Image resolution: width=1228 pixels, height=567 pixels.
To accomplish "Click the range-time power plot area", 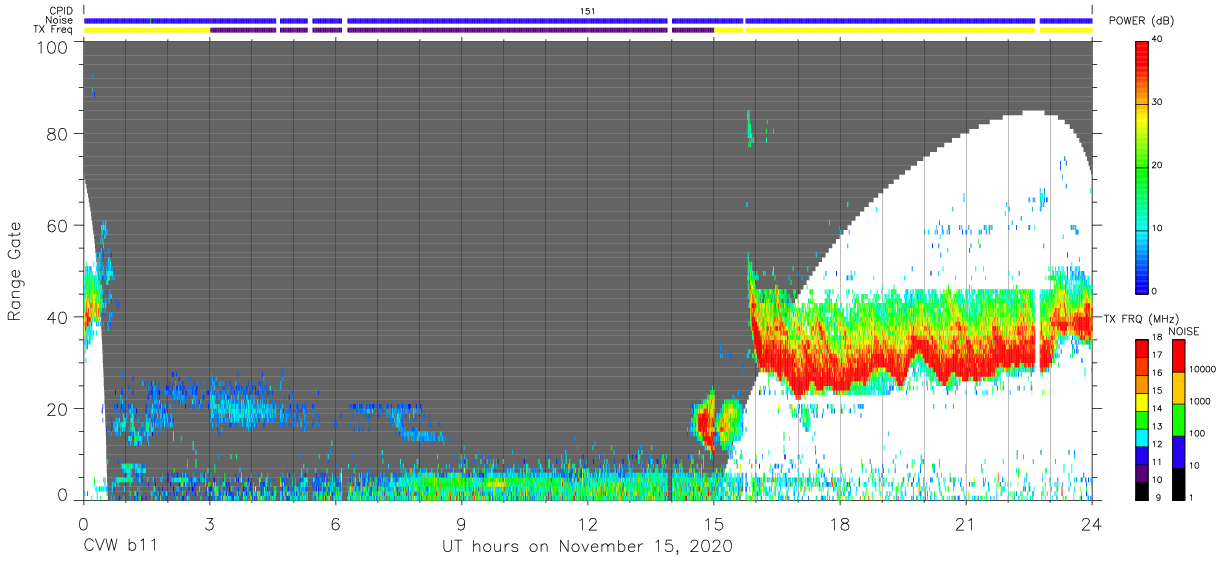I will click(588, 270).
